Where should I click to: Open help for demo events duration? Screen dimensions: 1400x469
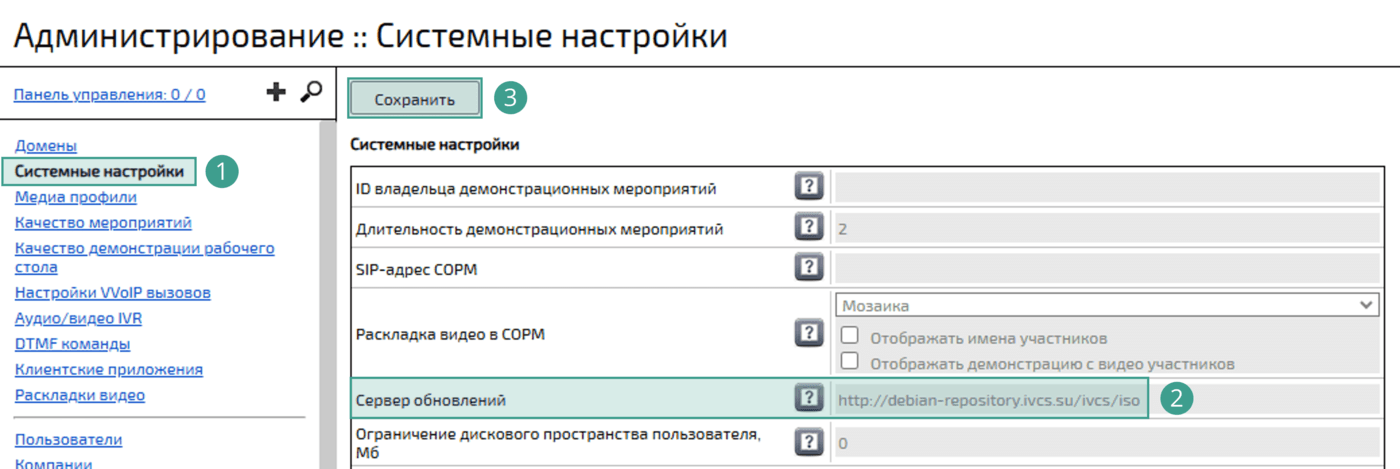pyautogui.click(x=808, y=228)
